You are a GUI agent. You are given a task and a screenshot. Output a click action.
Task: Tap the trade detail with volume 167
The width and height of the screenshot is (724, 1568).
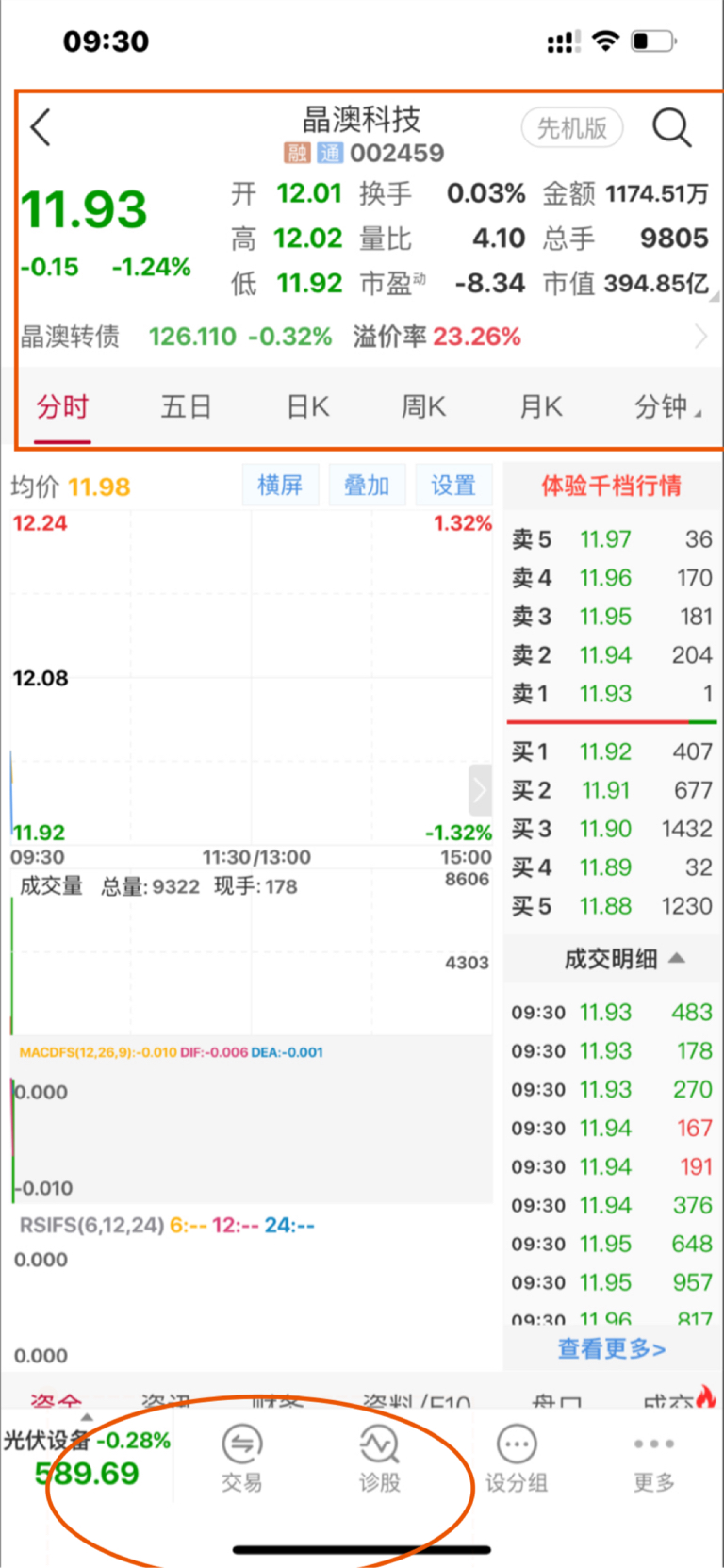click(612, 1129)
